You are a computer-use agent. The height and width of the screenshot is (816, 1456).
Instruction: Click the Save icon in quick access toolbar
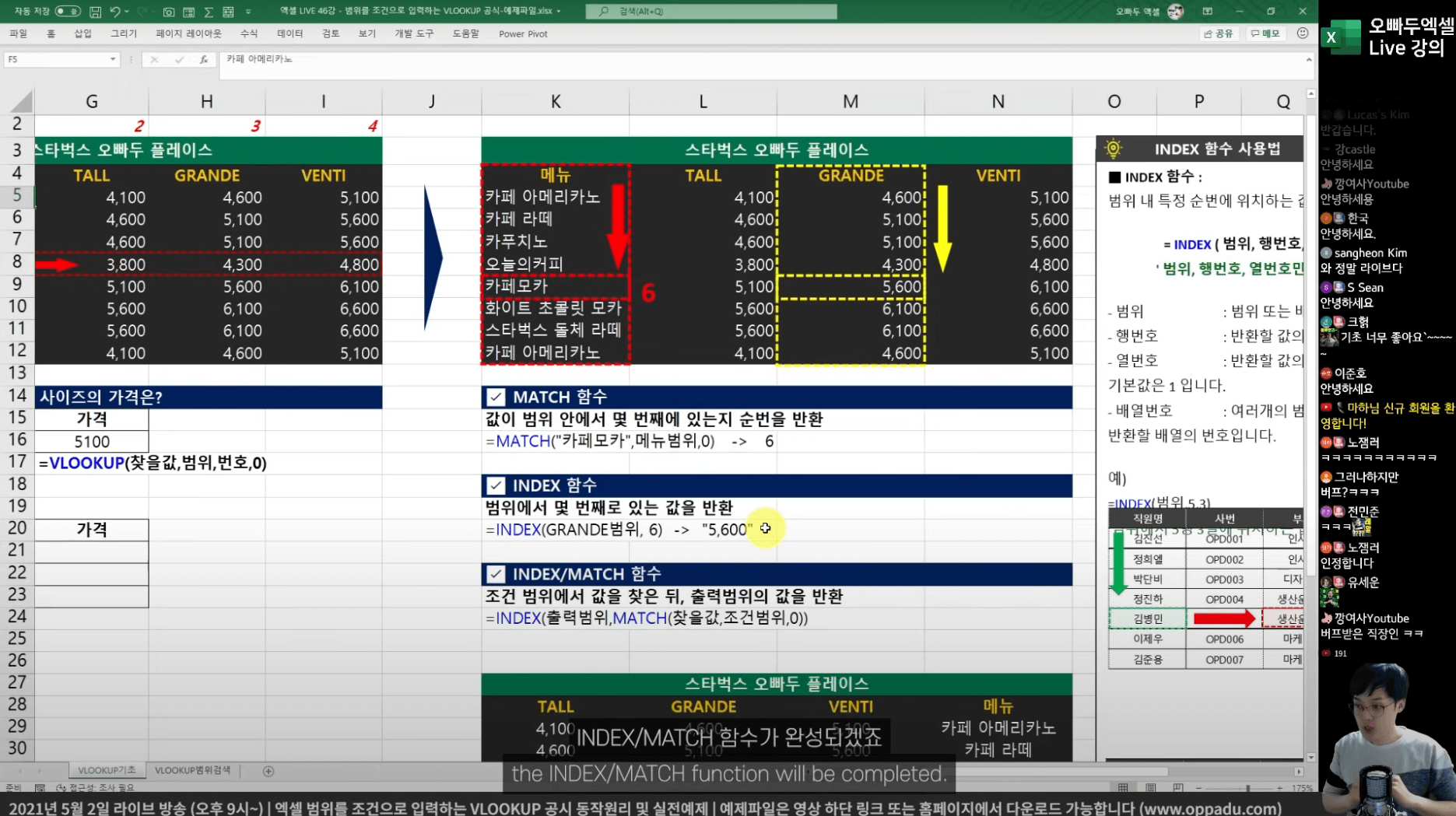[95, 12]
